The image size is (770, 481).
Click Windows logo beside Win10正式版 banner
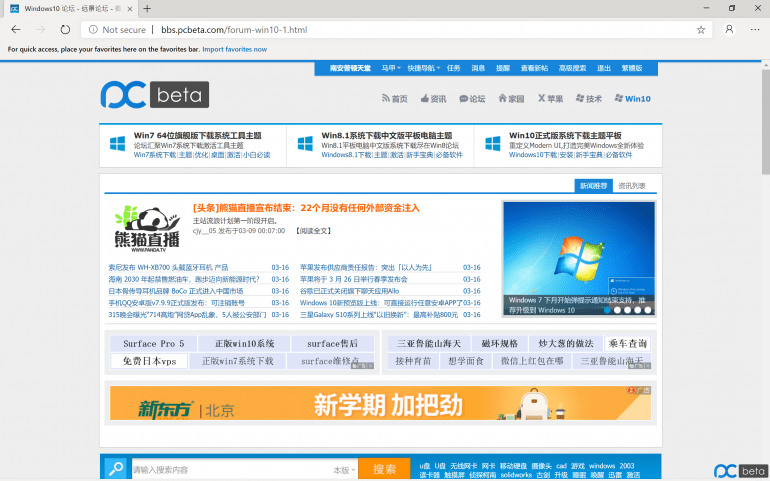tap(493, 143)
